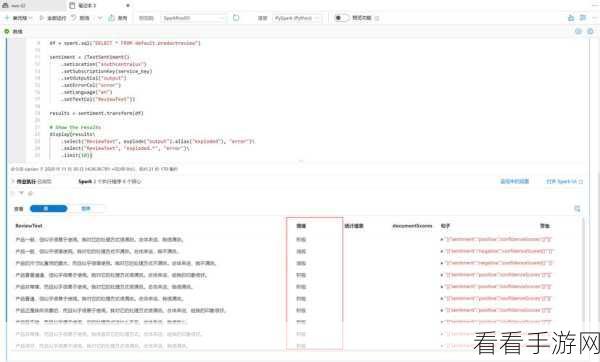The image size is (600, 362).
Task: Expand the job execution section
Action: point(13,181)
